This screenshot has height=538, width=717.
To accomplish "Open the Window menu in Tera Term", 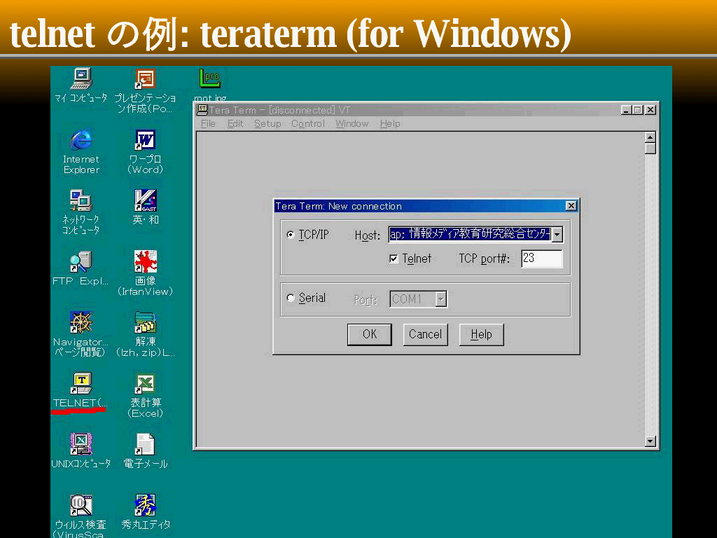I will [x=352, y=124].
